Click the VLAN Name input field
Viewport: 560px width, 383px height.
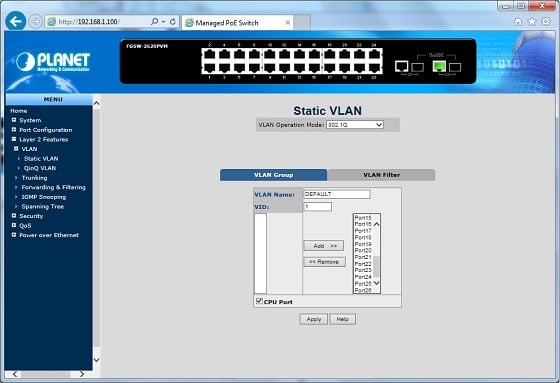pos(337,194)
